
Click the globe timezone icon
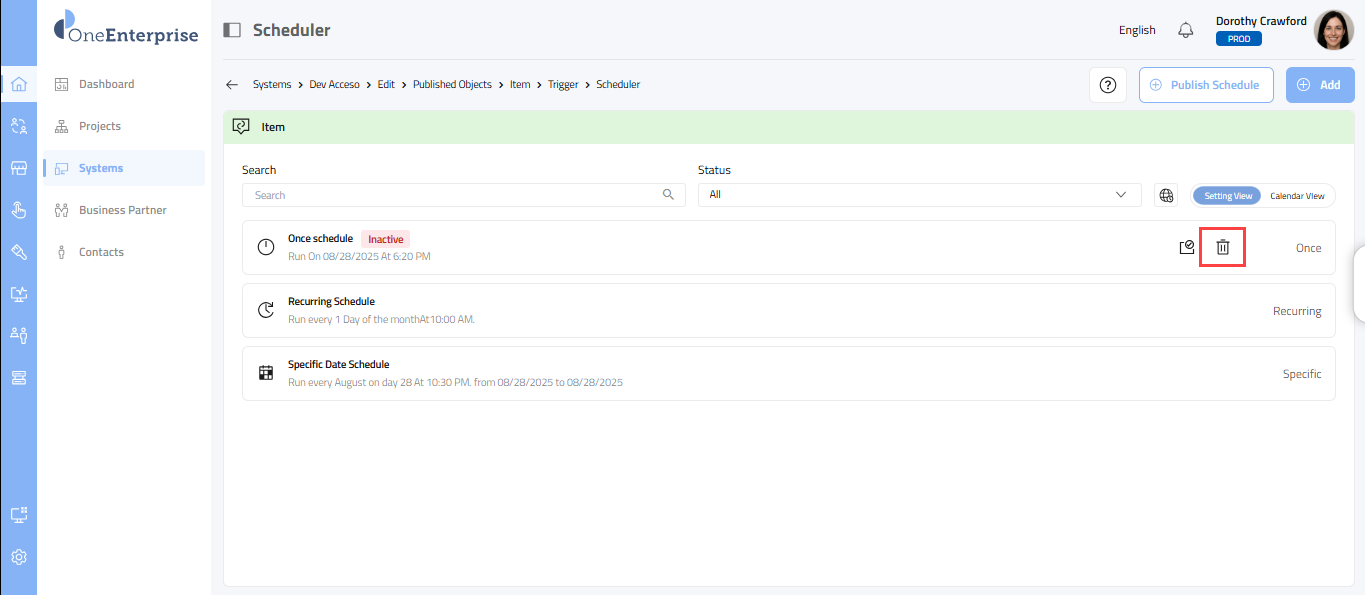coord(1166,195)
